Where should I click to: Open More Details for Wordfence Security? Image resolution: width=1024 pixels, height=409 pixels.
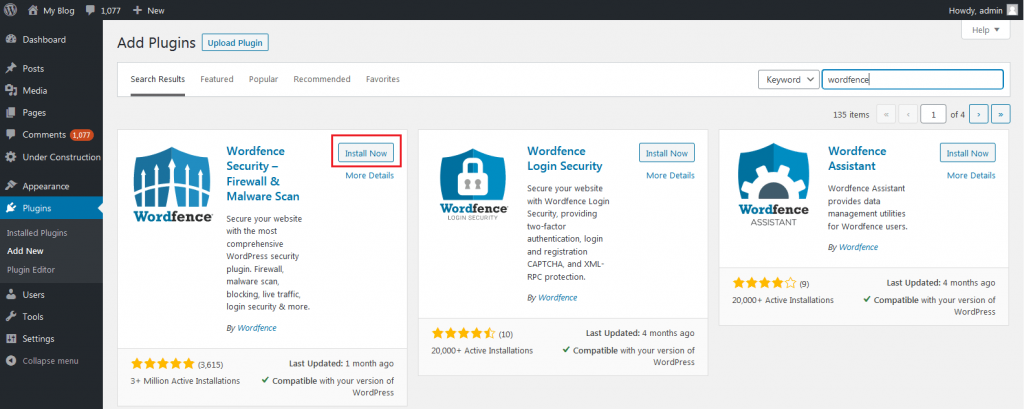coord(370,176)
